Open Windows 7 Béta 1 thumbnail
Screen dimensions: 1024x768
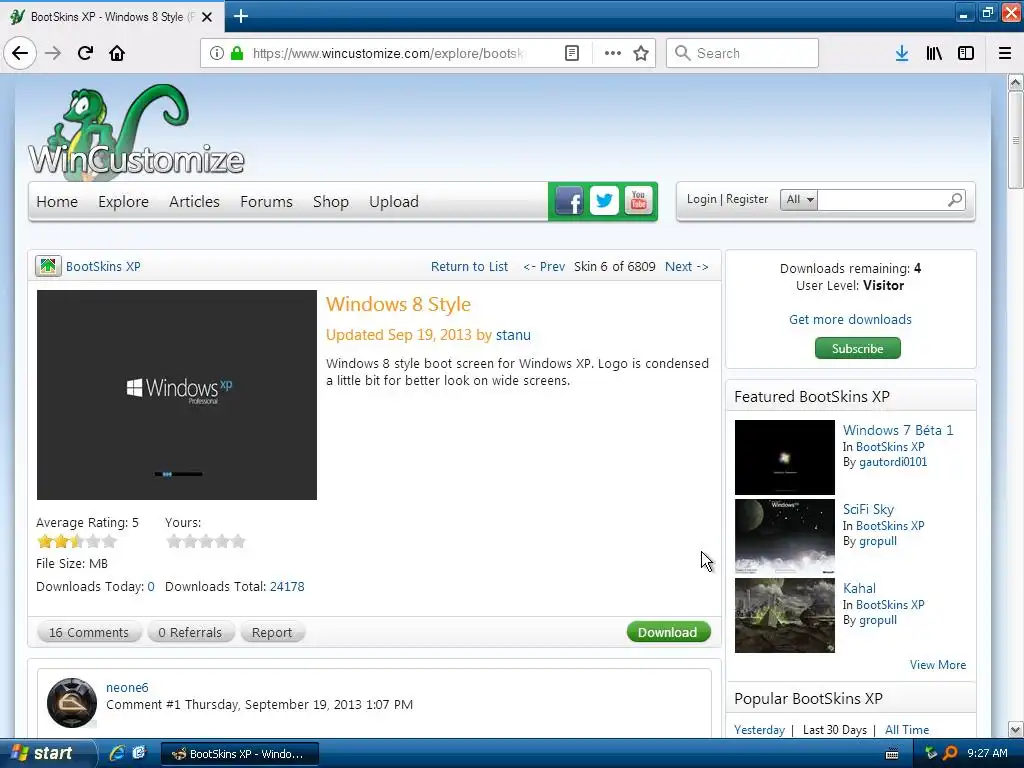click(x=785, y=457)
